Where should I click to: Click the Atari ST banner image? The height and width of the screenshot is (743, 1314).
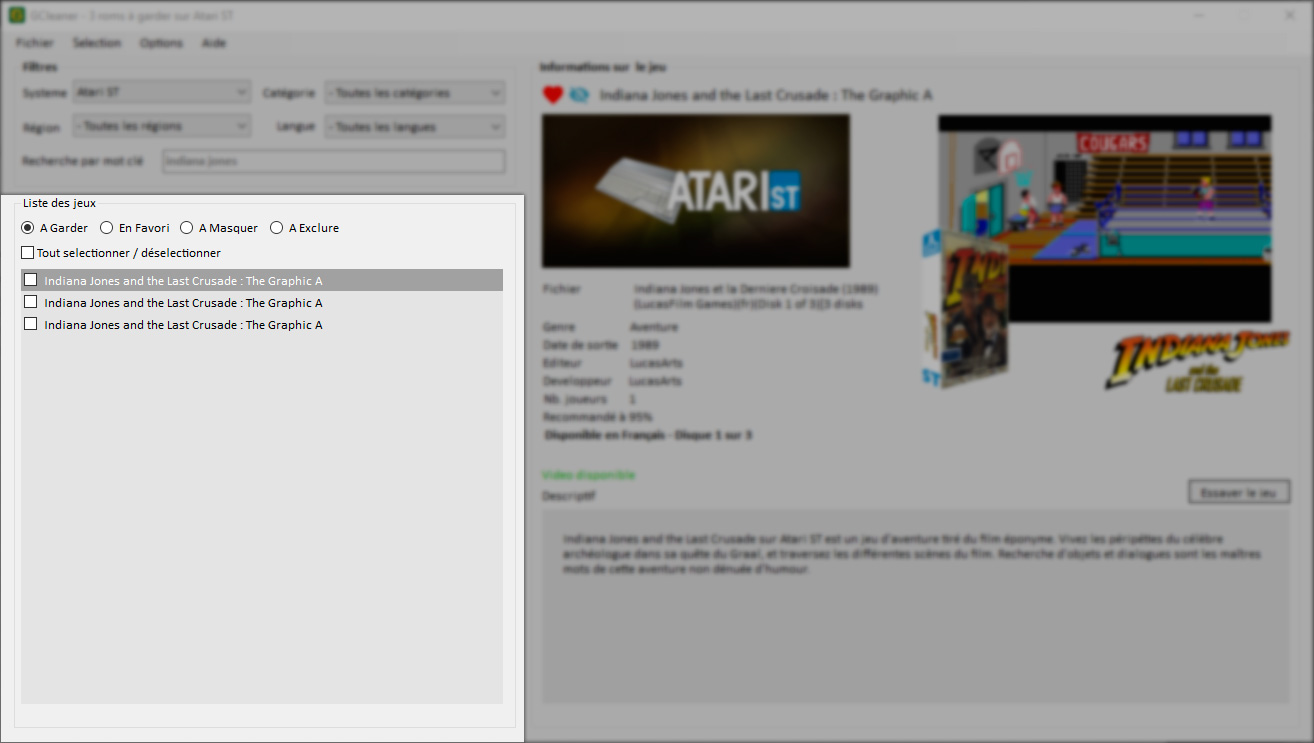pos(696,191)
